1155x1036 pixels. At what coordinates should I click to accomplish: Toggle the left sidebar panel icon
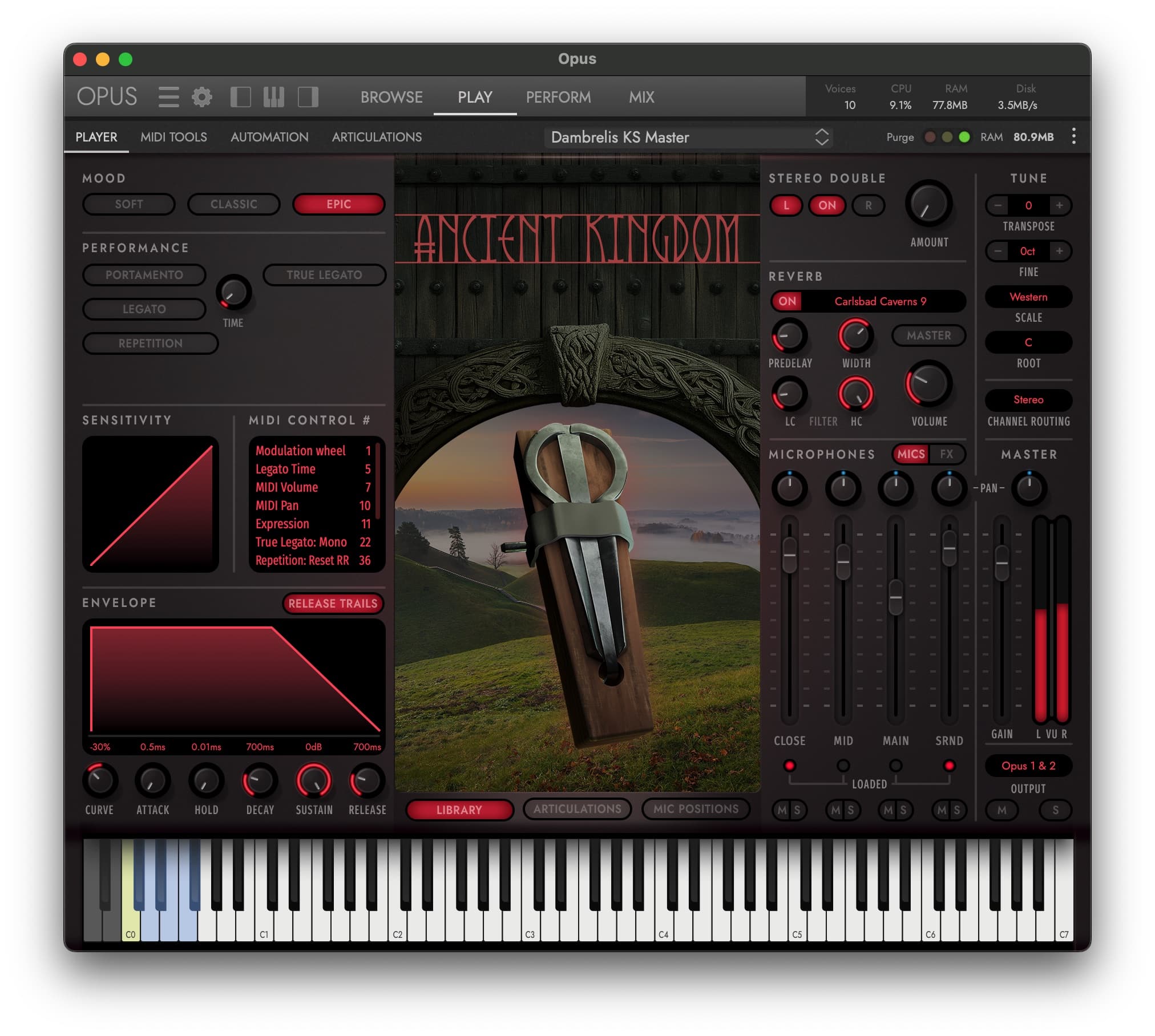point(240,97)
